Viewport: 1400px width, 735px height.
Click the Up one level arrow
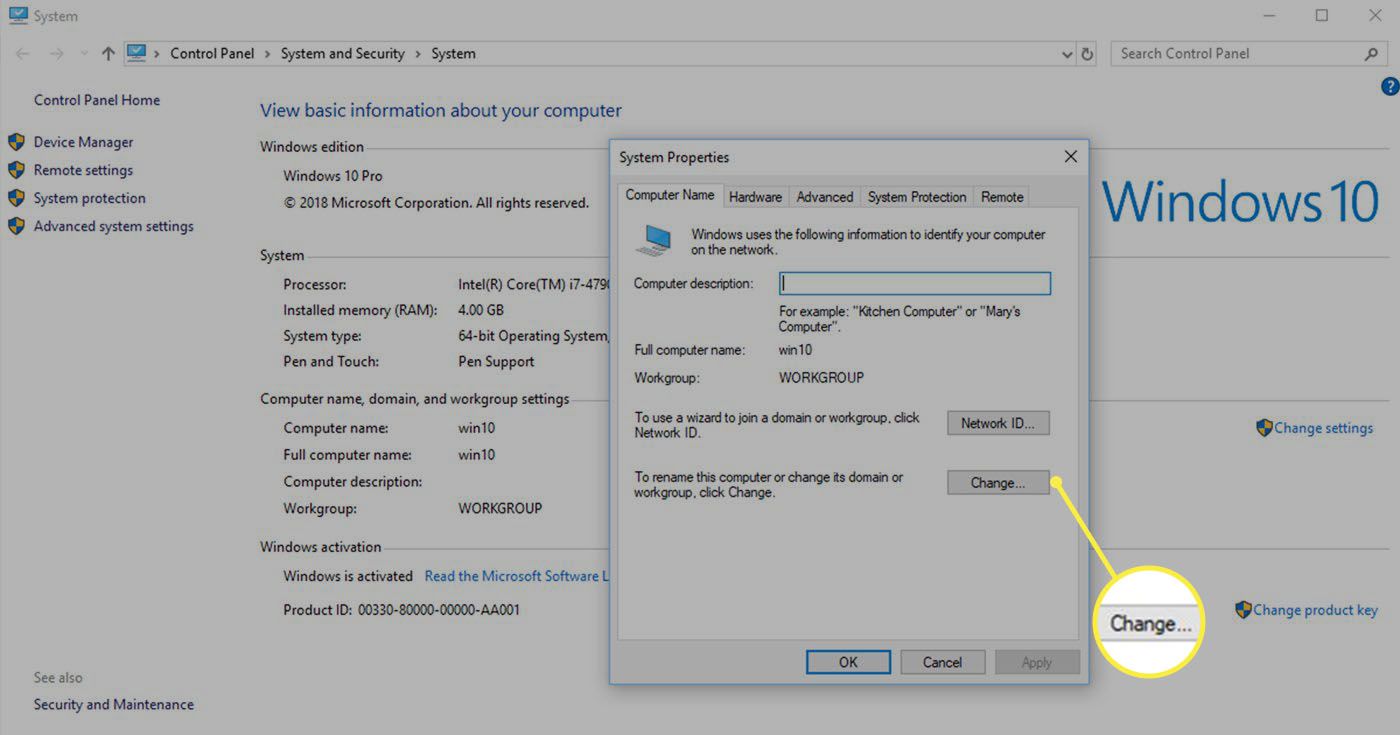pos(109,54)
